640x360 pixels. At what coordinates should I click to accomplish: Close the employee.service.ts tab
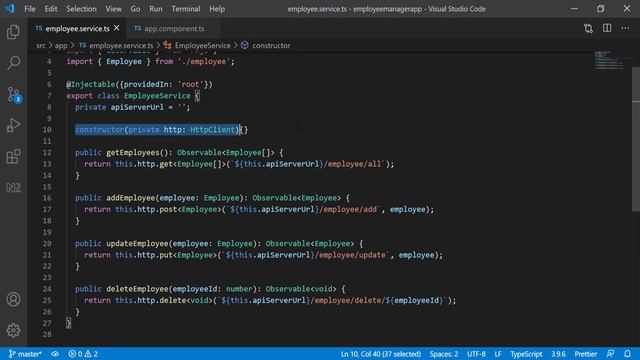pos(117,28)
